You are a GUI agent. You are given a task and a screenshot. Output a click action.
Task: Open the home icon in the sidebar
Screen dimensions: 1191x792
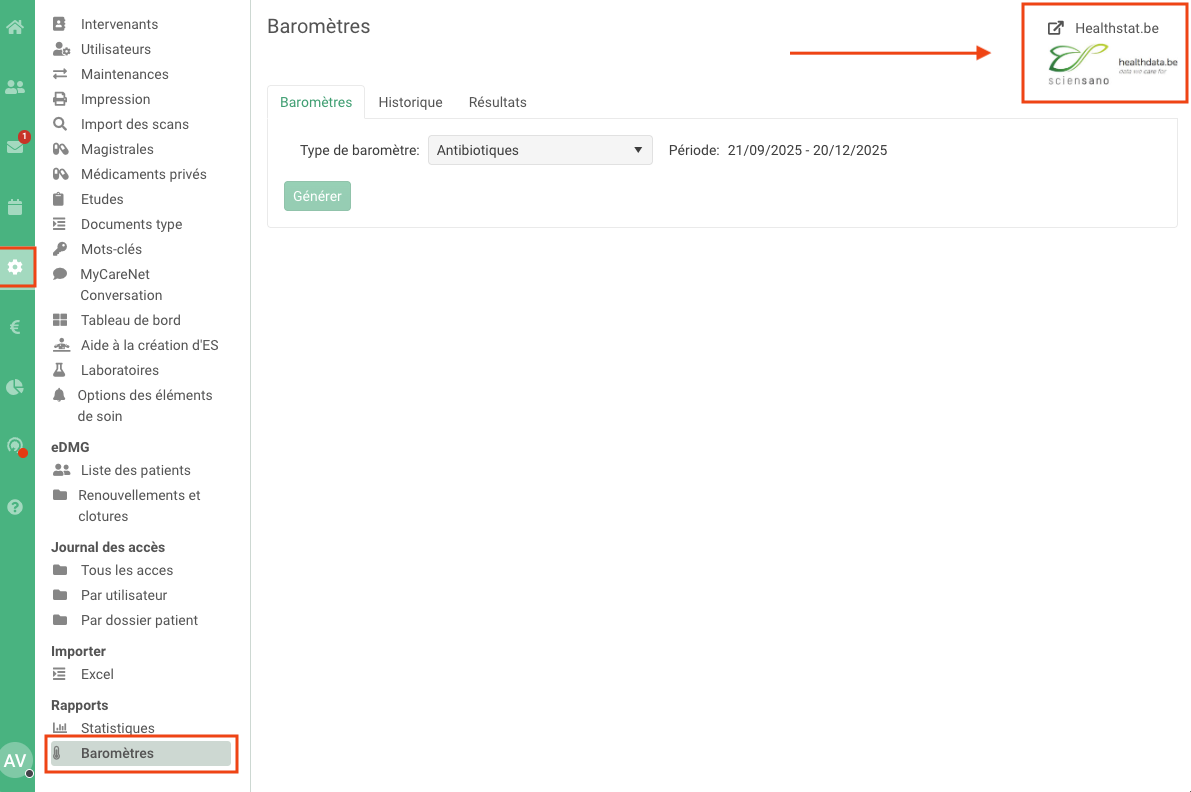[x=15, y=27]
